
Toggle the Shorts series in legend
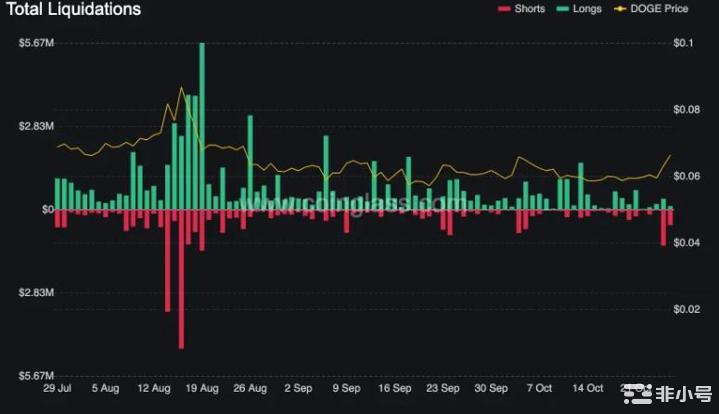[530, 10]
